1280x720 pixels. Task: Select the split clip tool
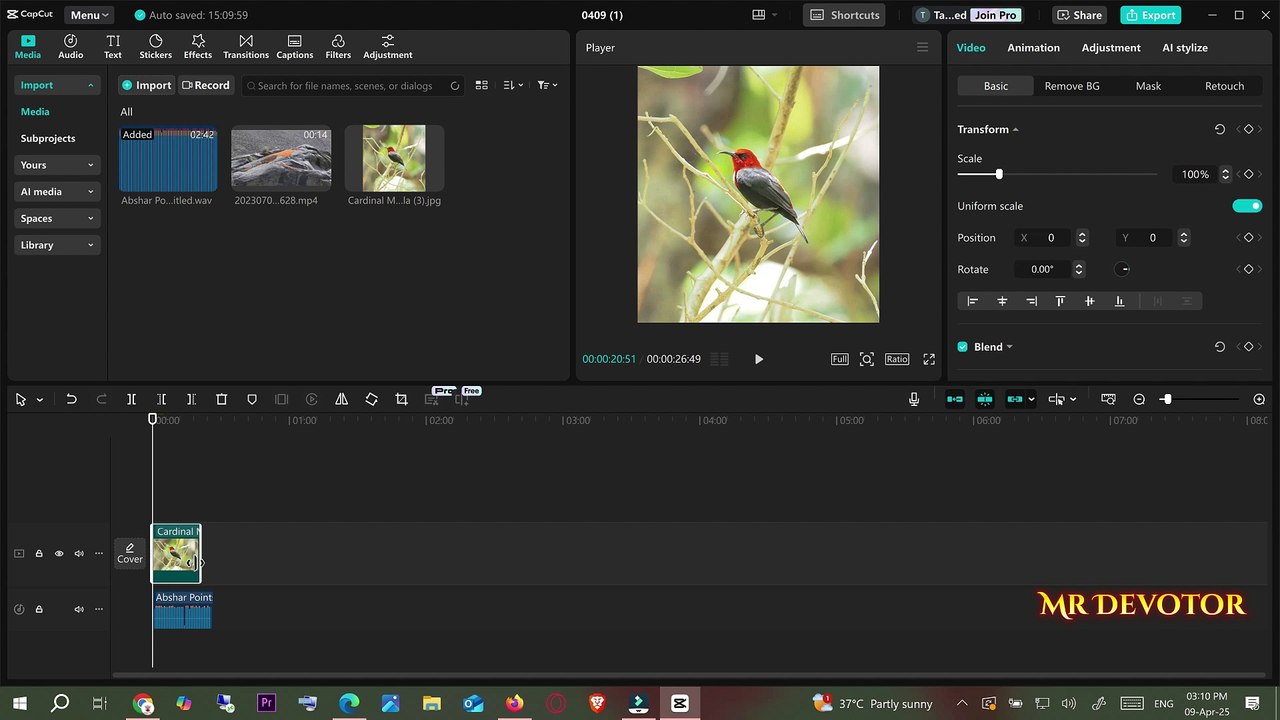[131, 399]
